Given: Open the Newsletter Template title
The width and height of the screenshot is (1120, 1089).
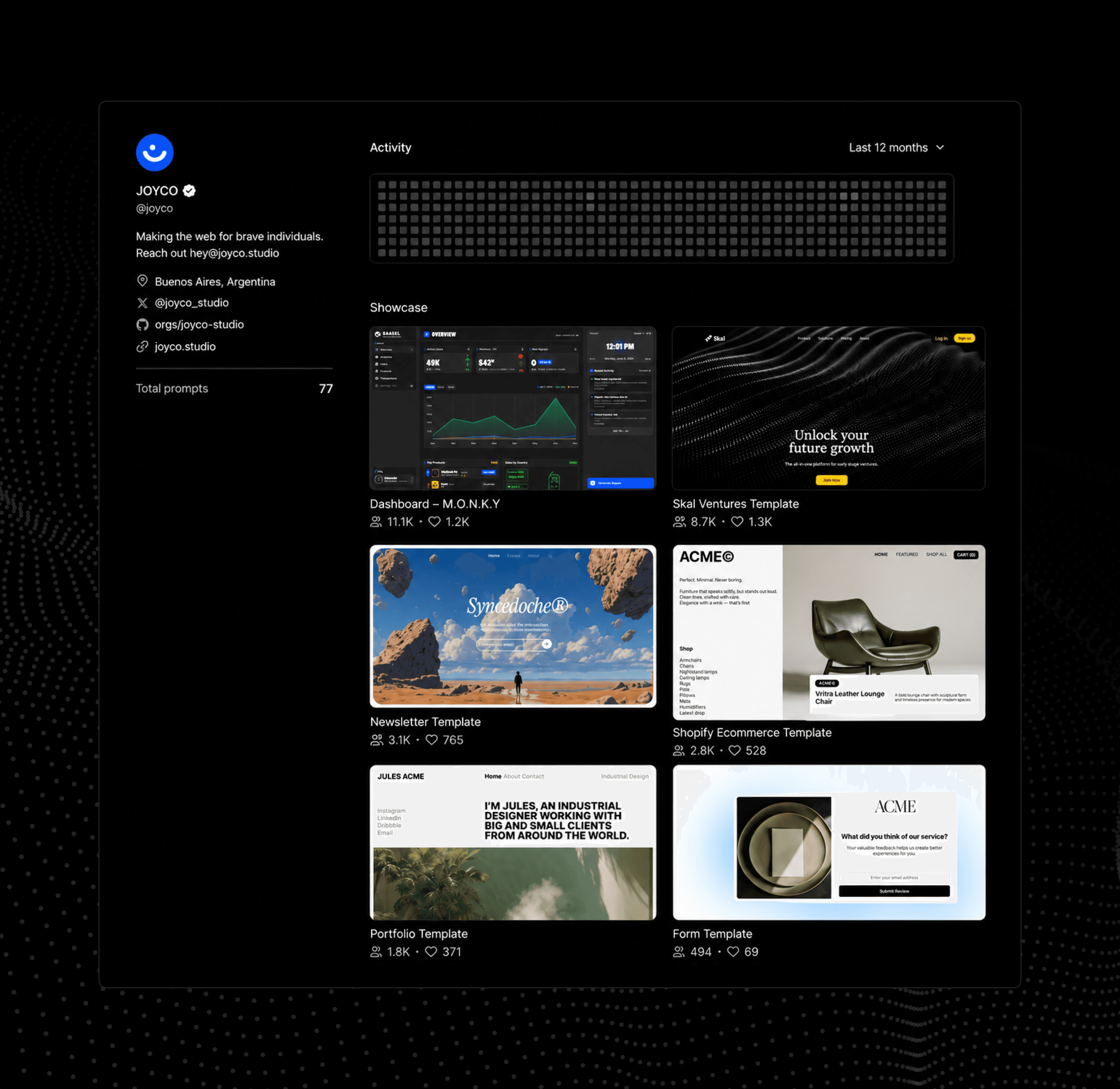Looking at the screenshot, I should (x=425, y=722).
